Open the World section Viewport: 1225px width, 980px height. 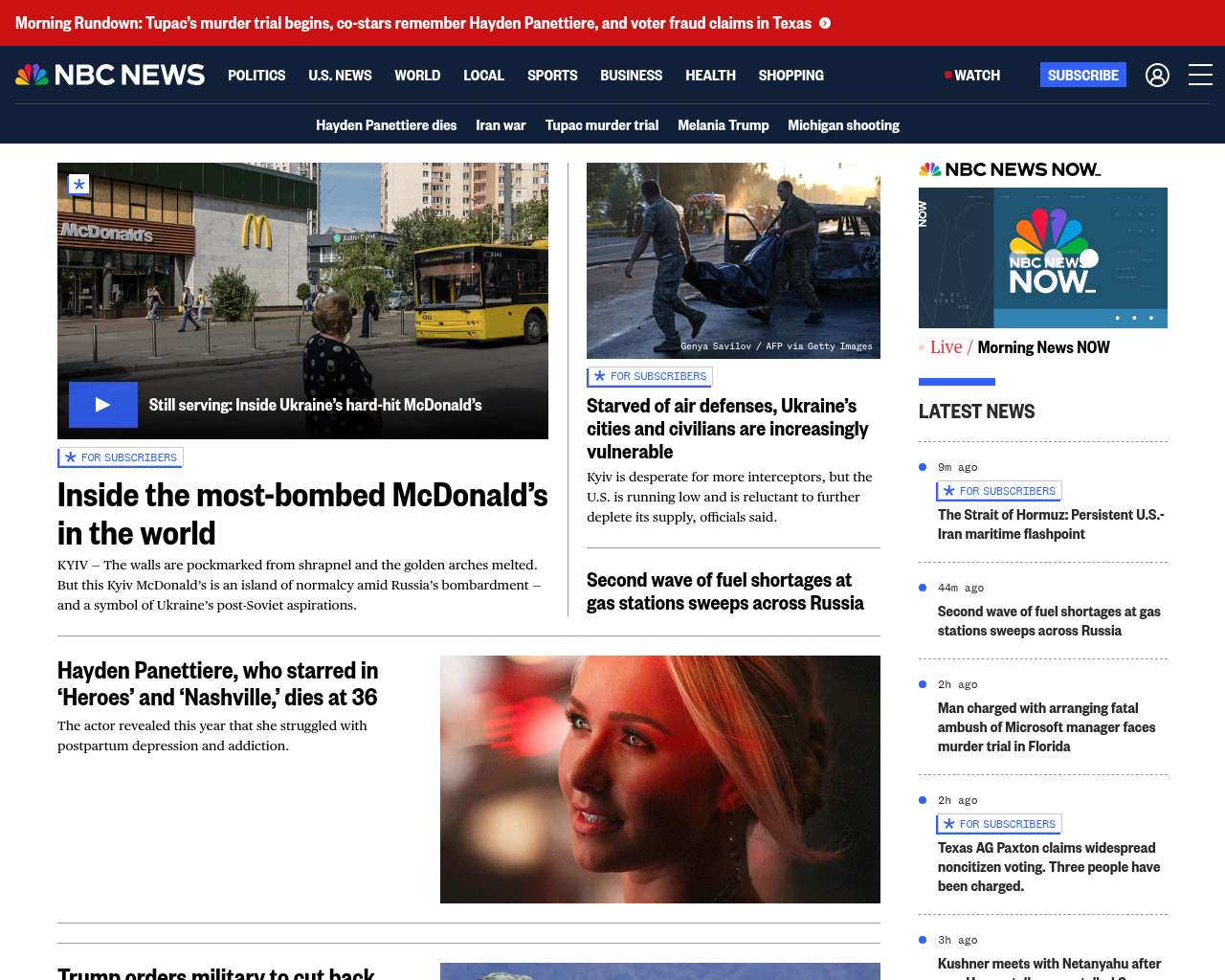(417, 75)
